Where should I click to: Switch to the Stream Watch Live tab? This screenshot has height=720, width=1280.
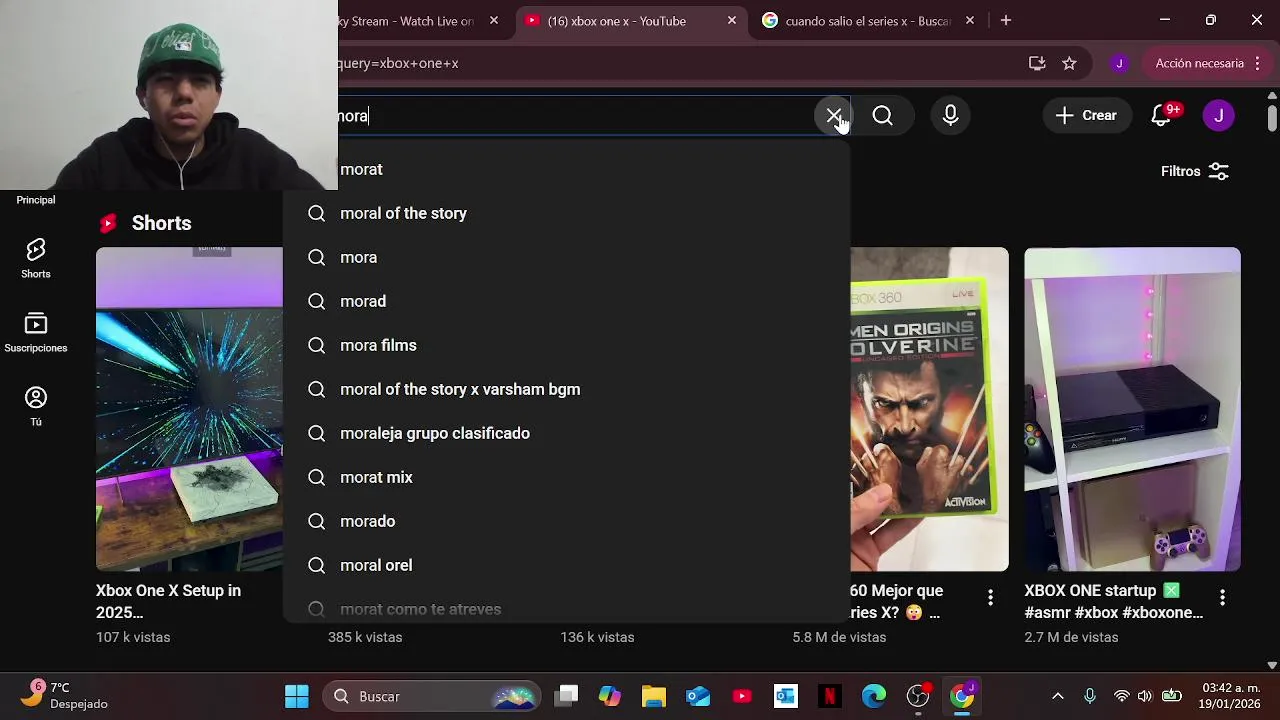tap(405, 21)
